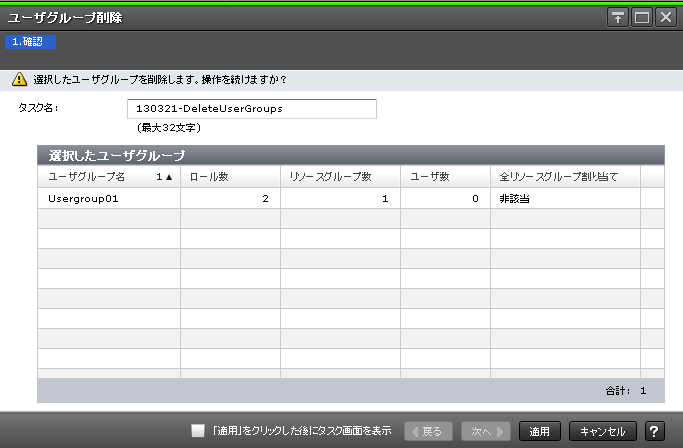Open help with the question mark button
Screen dimensions: 683x448
[x=654, y=431]
